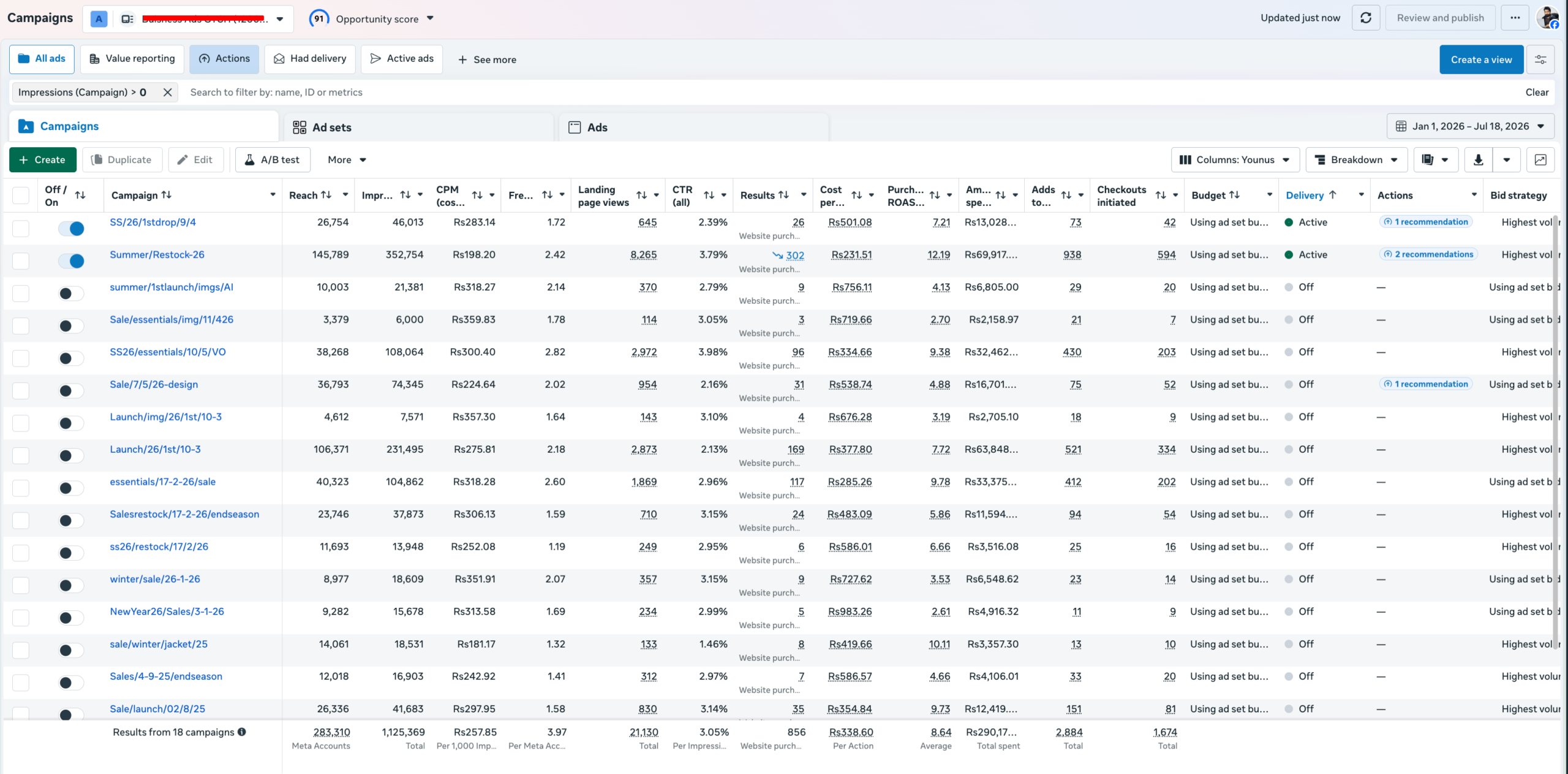Open the three-dot more options menu

(x=1515, y=18)
